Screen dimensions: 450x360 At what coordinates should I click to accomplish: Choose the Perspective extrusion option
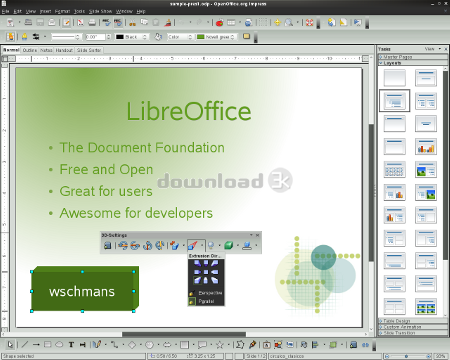pyautogui.click(x=206, y=293)
